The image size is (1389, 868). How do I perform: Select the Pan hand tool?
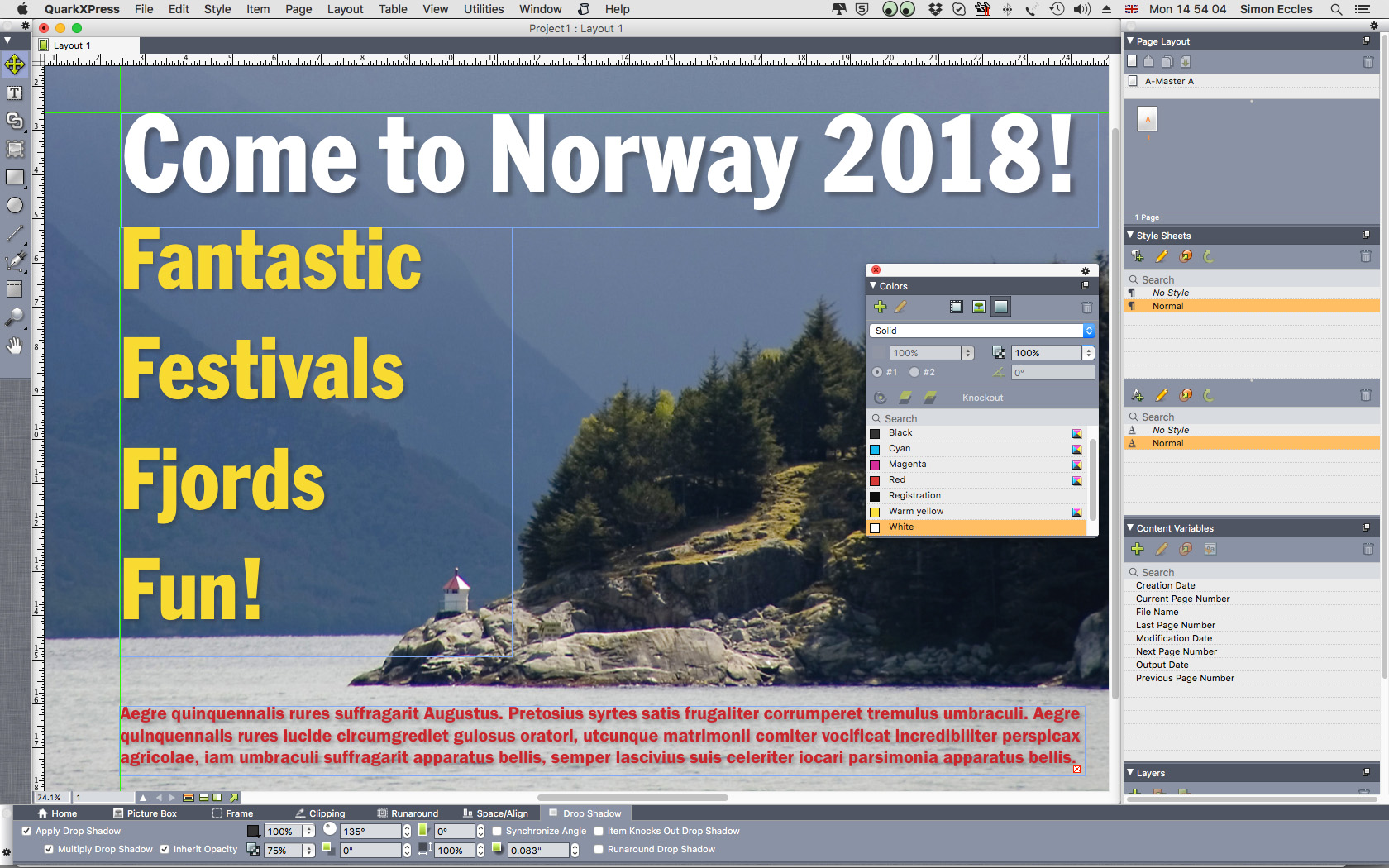[x=14, y=346]
